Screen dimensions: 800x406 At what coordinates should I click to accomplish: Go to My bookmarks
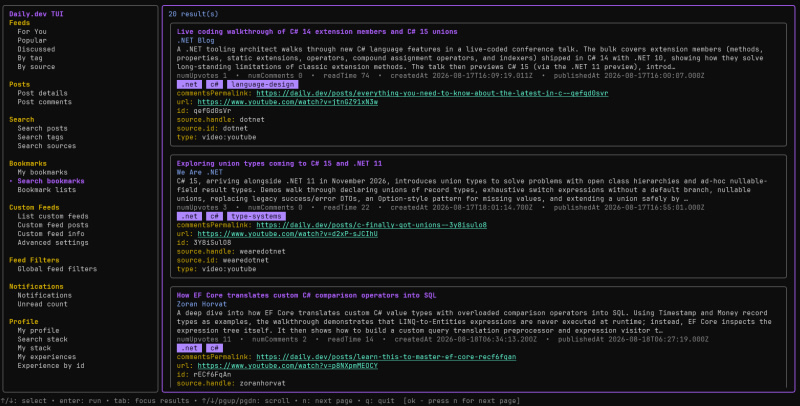[x=42, y=172]
